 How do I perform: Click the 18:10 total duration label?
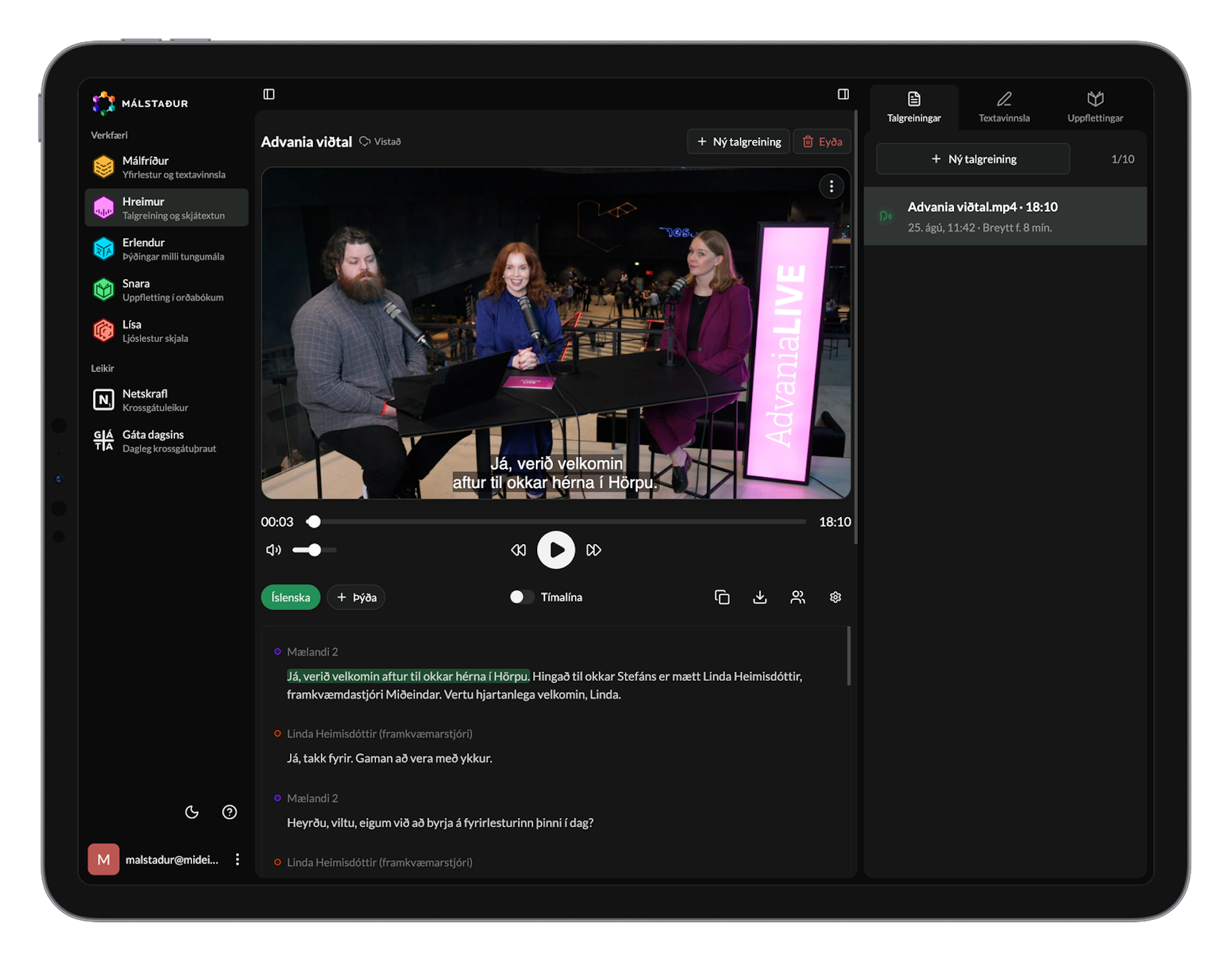pos(835,522)
